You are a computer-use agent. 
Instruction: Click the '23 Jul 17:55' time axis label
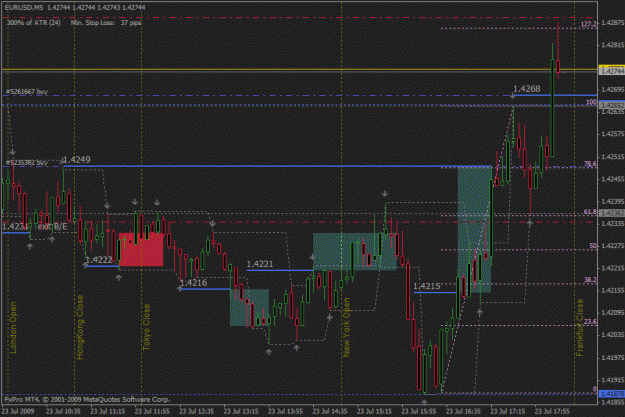552,411
